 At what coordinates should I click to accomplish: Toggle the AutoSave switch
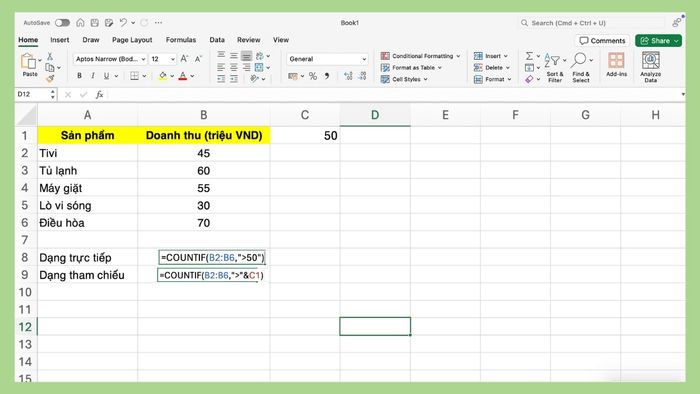pos(62,23)
